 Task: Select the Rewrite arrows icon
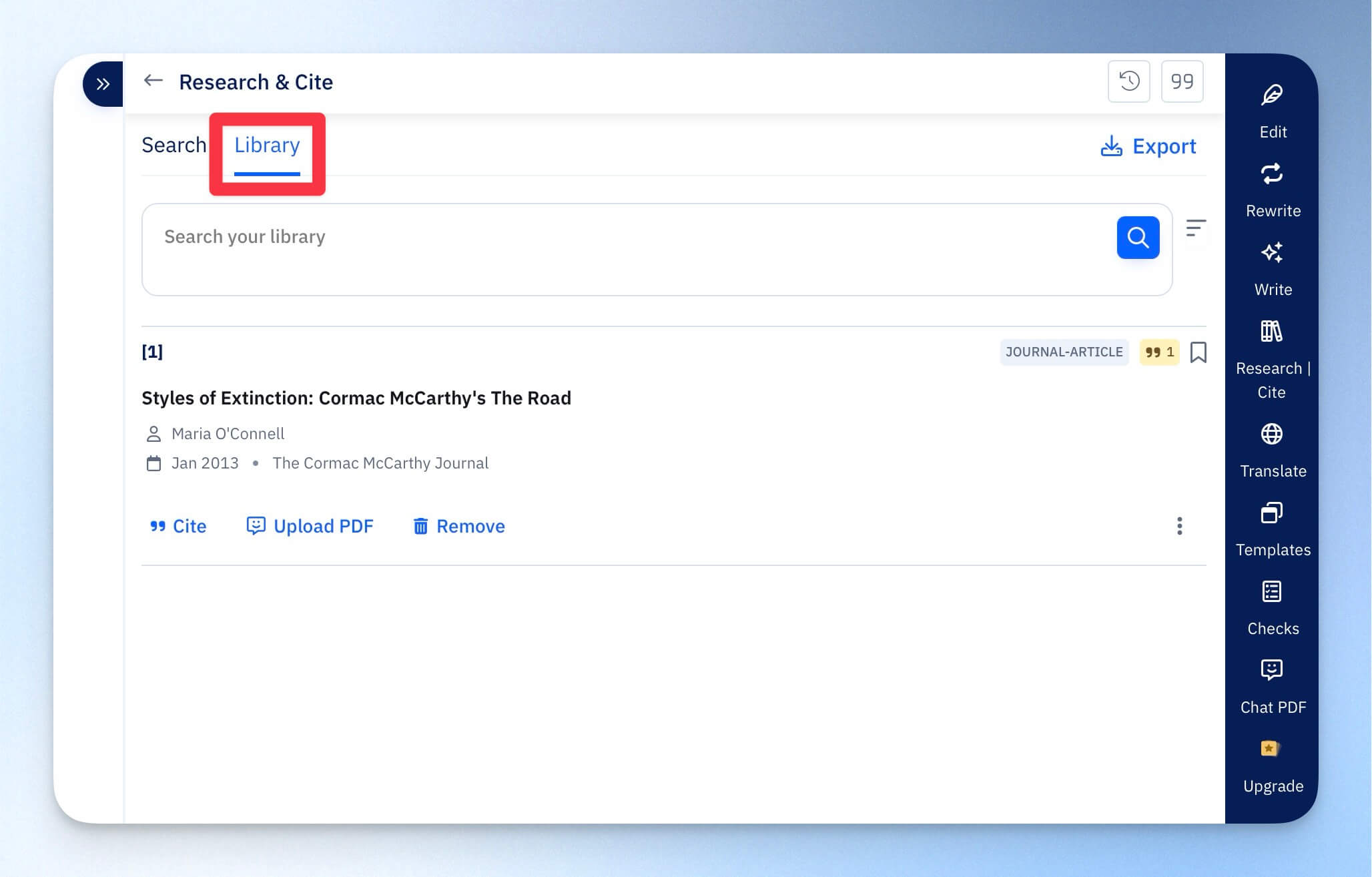point(1272,174)
